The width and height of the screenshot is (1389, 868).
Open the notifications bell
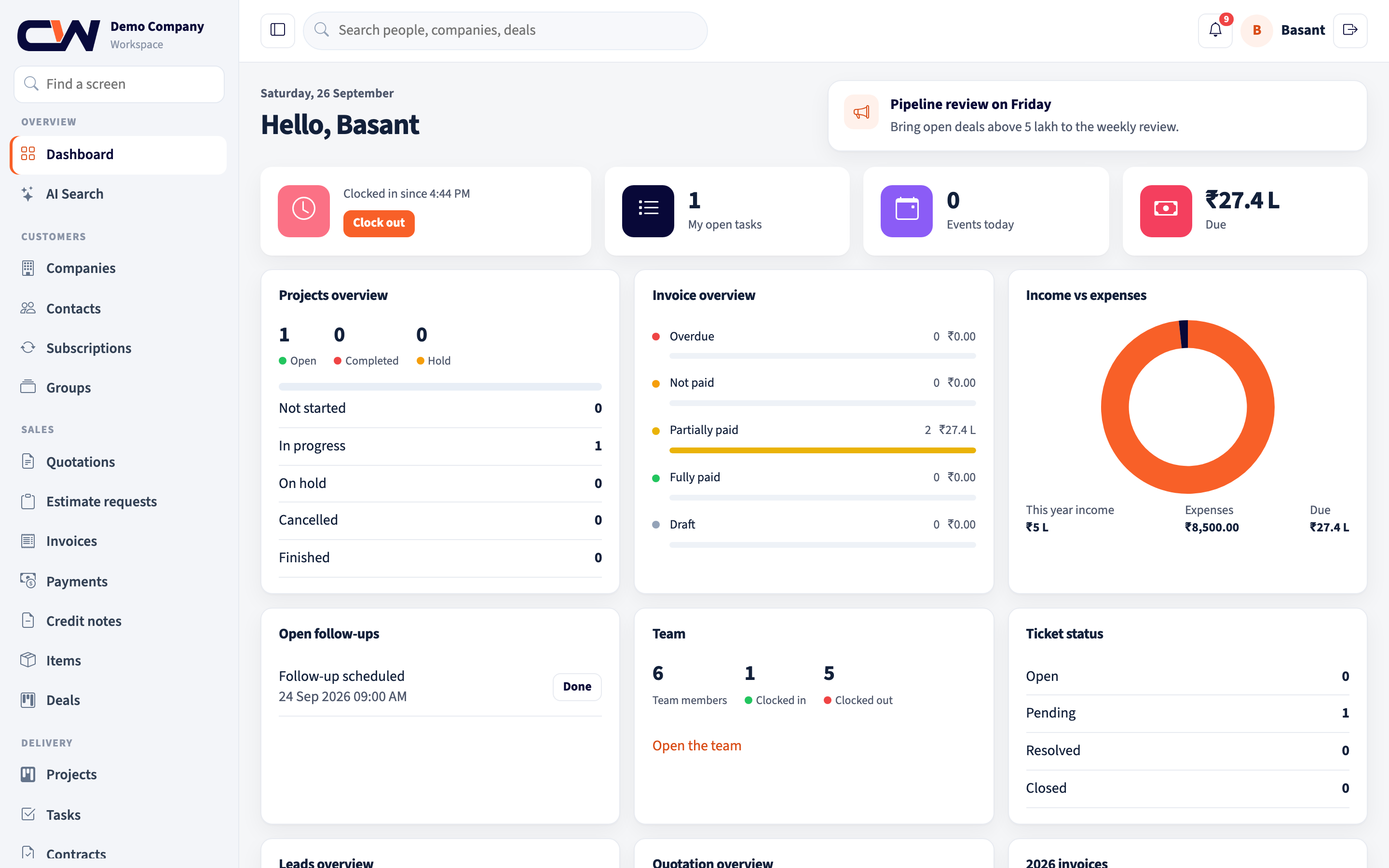1215,30
